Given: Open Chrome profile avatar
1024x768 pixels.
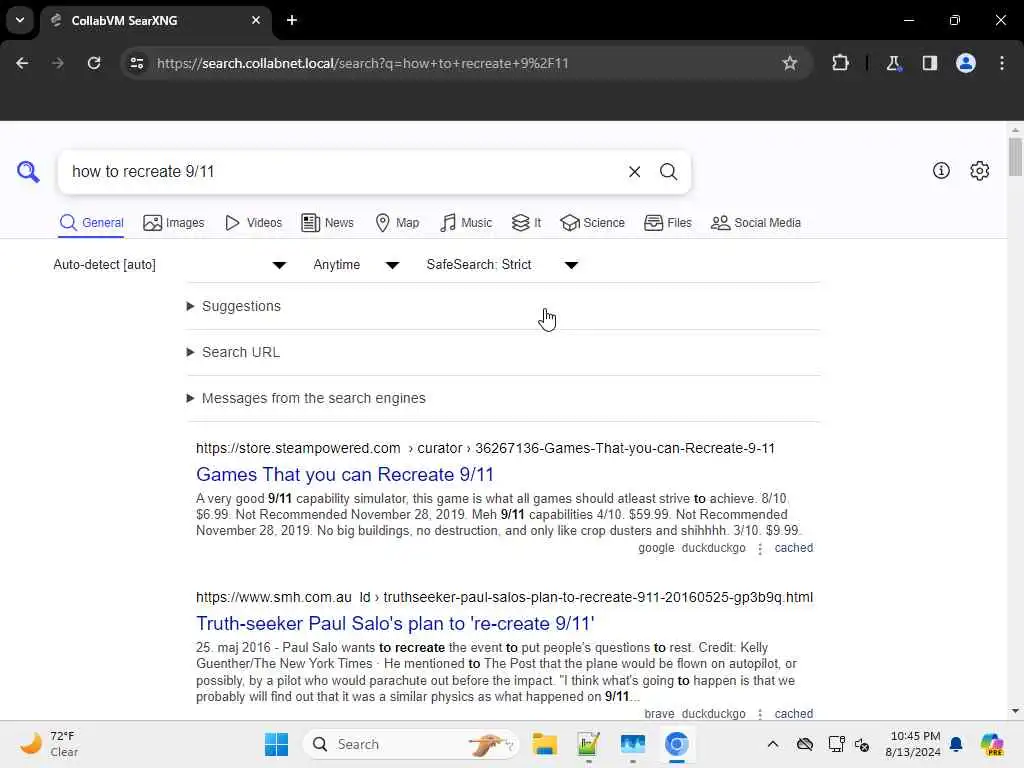Looking at the screenshot, I should click(x=966, y=63).
